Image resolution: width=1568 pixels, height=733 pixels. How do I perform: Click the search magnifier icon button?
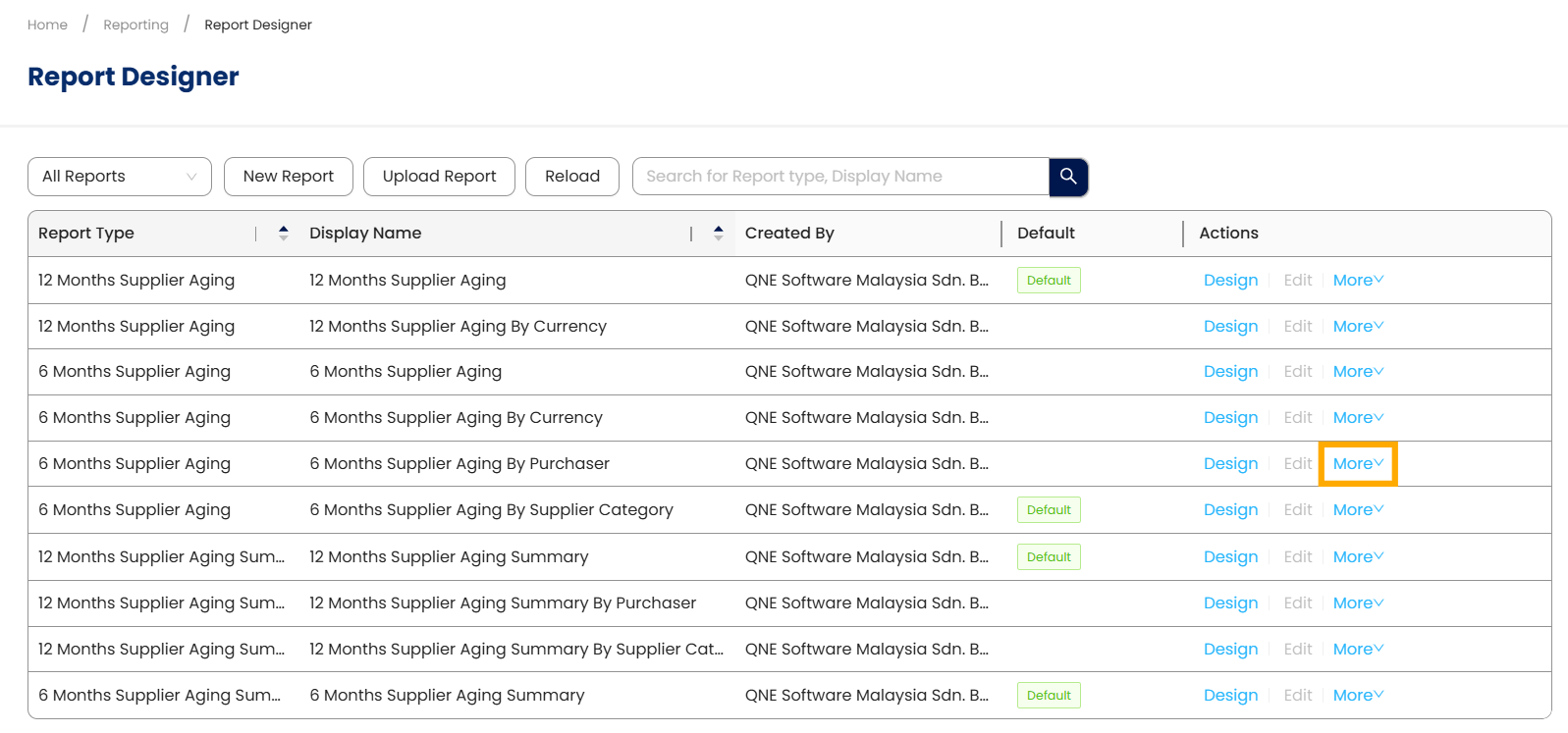(1068, 177)
